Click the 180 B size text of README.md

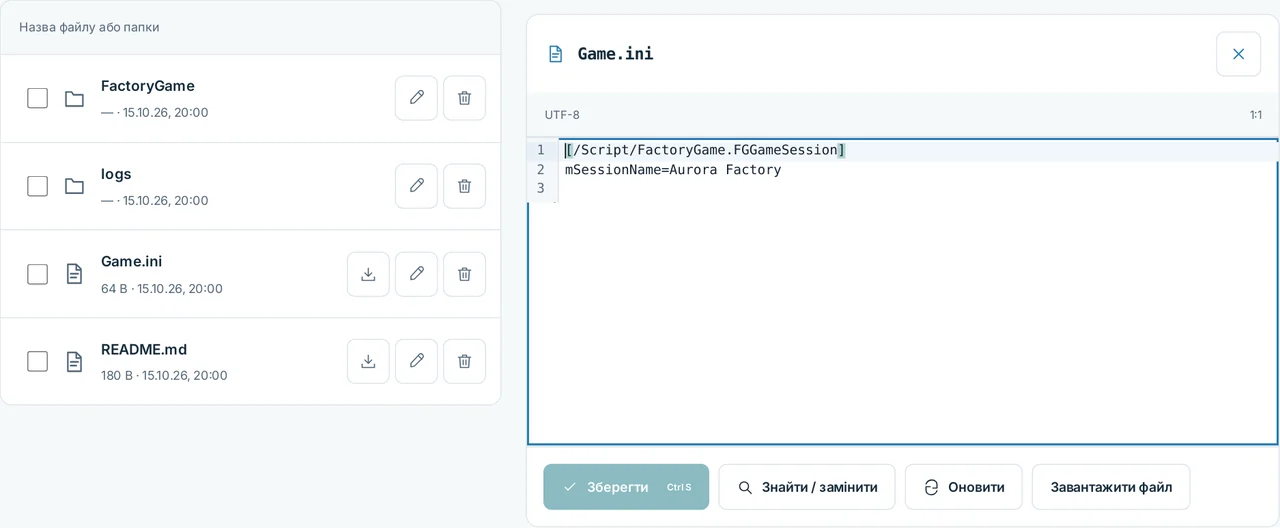tap(117, 376)
